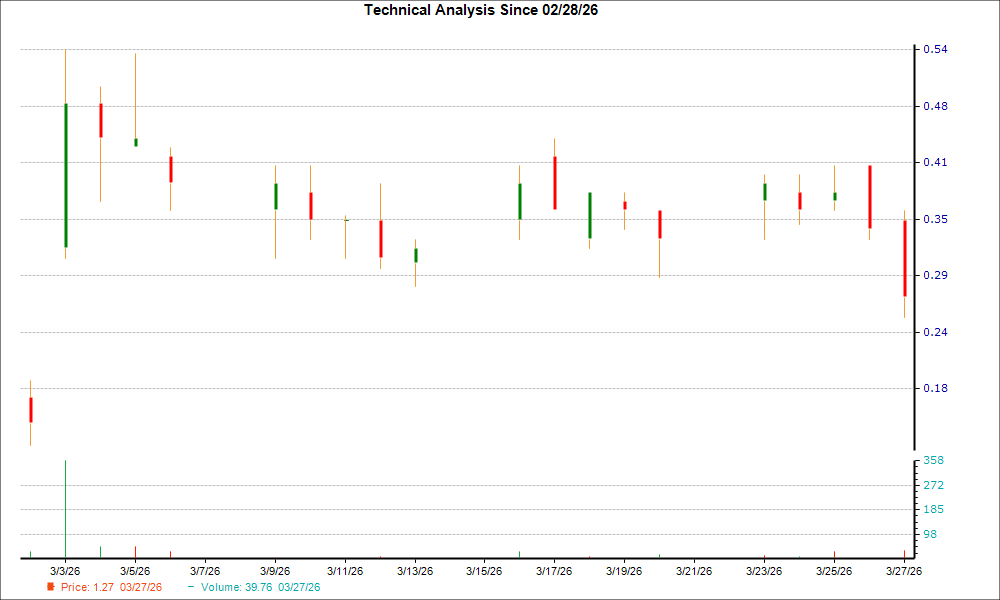Click the tall volume spike bar under 3/5/26
1000x600 pixels.
[x=66, y=505]
